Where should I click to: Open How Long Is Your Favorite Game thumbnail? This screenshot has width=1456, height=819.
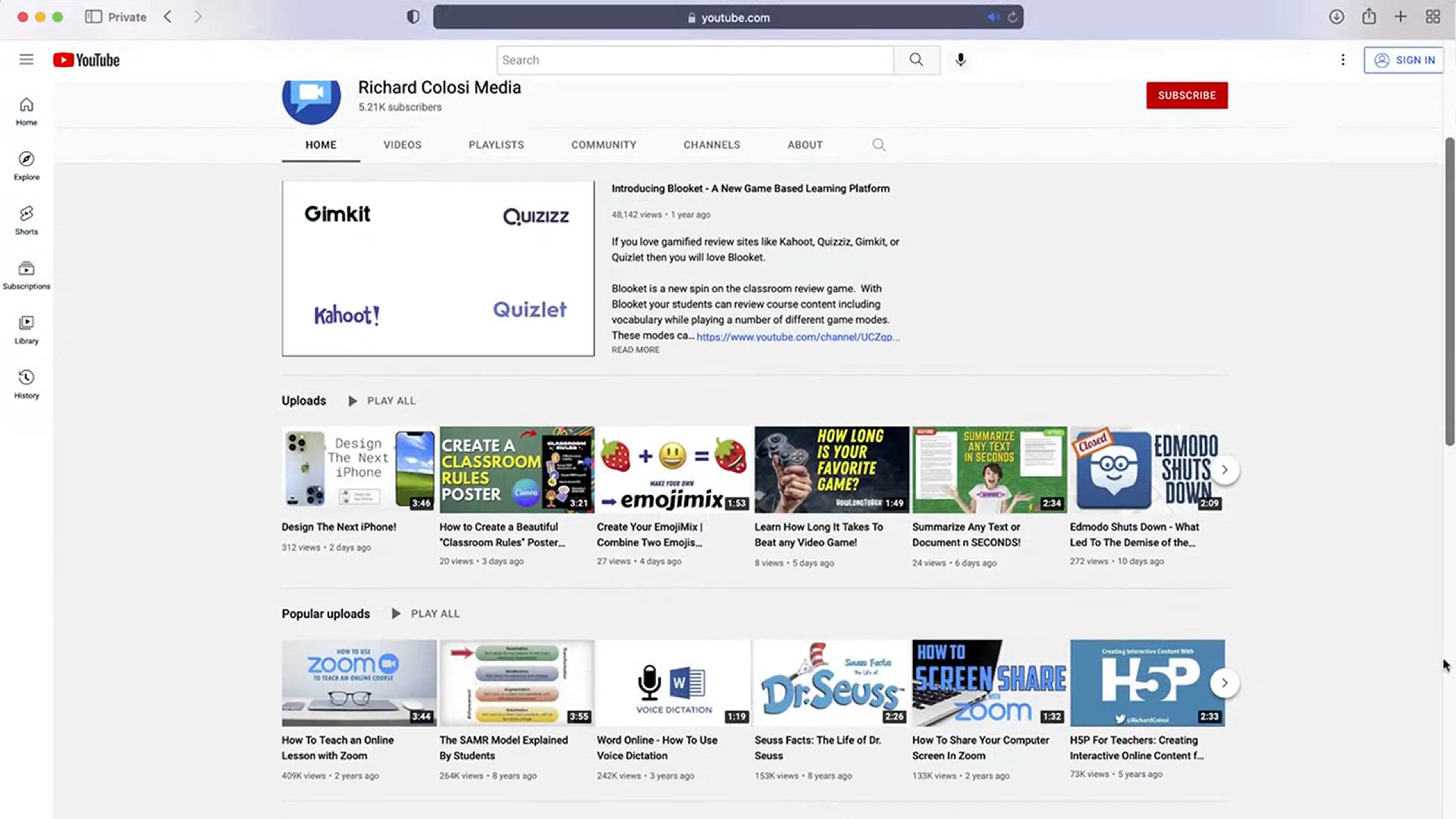point(832,470)
